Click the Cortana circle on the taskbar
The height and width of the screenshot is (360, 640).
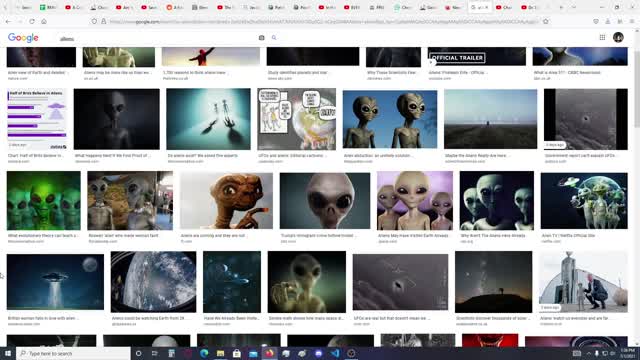[138, 353]
